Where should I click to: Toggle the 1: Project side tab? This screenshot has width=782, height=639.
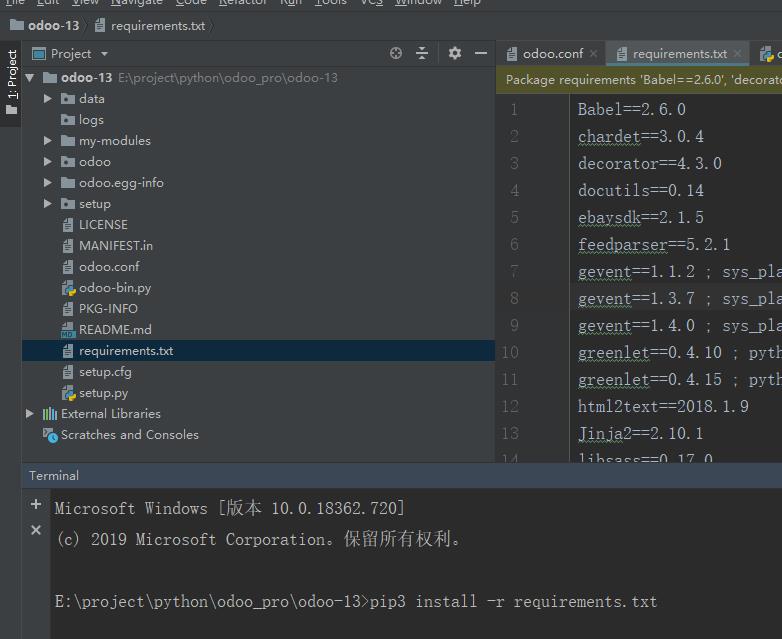pyautogui.click(x=11, y=83)
